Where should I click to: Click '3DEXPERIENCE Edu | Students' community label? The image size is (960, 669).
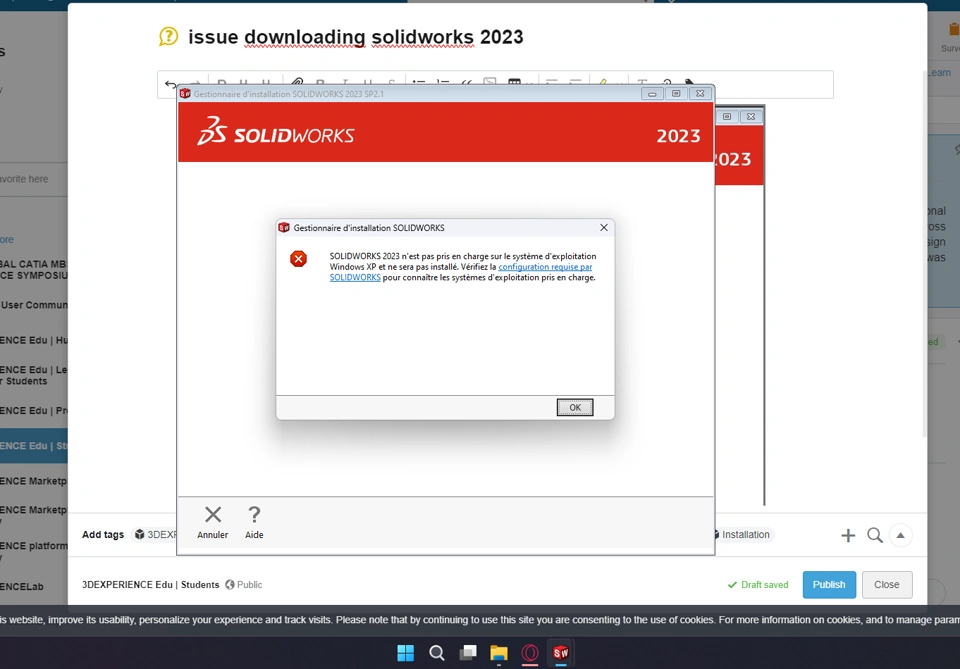(151, 585)
